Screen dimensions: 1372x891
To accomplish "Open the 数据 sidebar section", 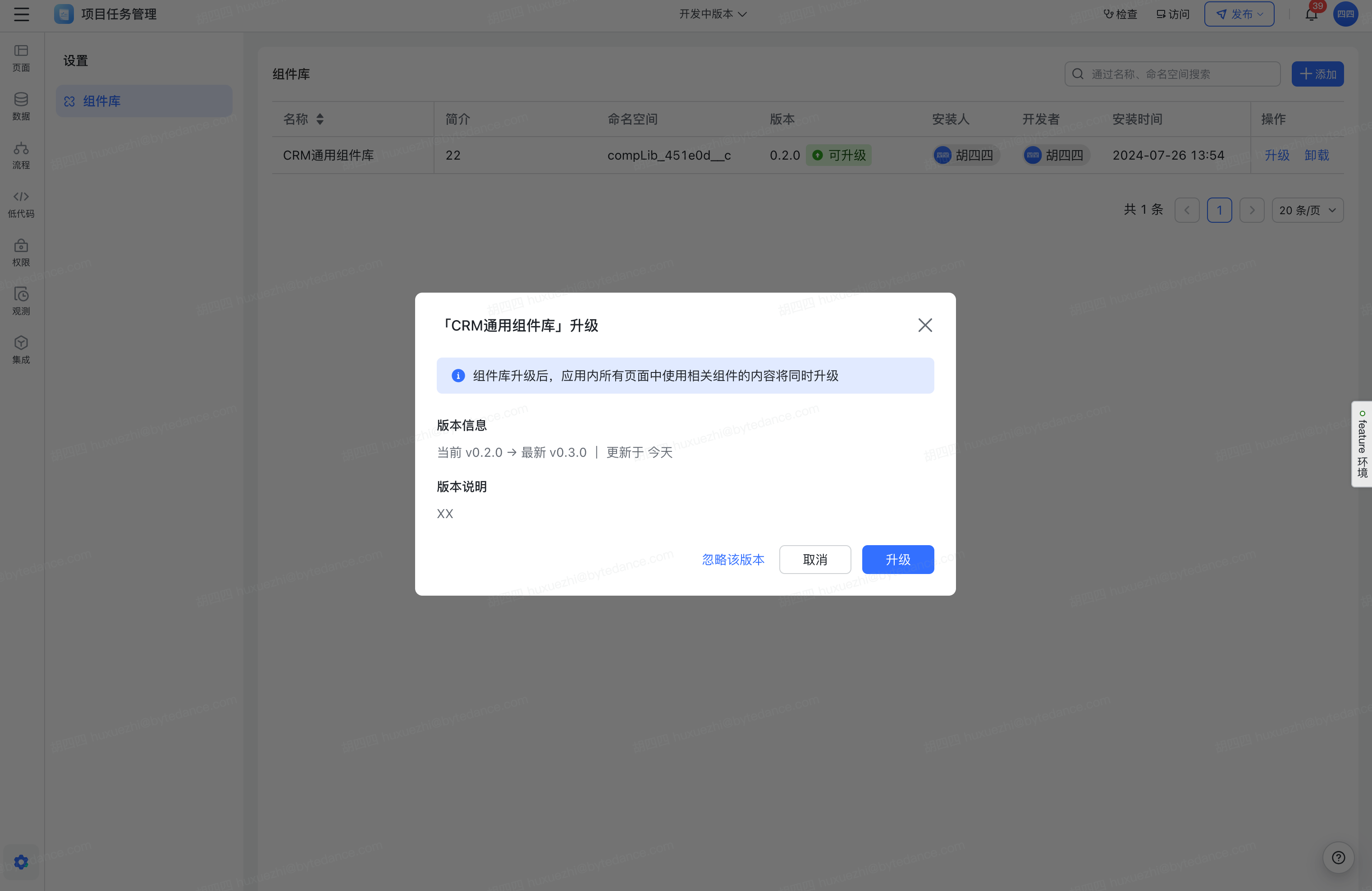I will [21, 107].
